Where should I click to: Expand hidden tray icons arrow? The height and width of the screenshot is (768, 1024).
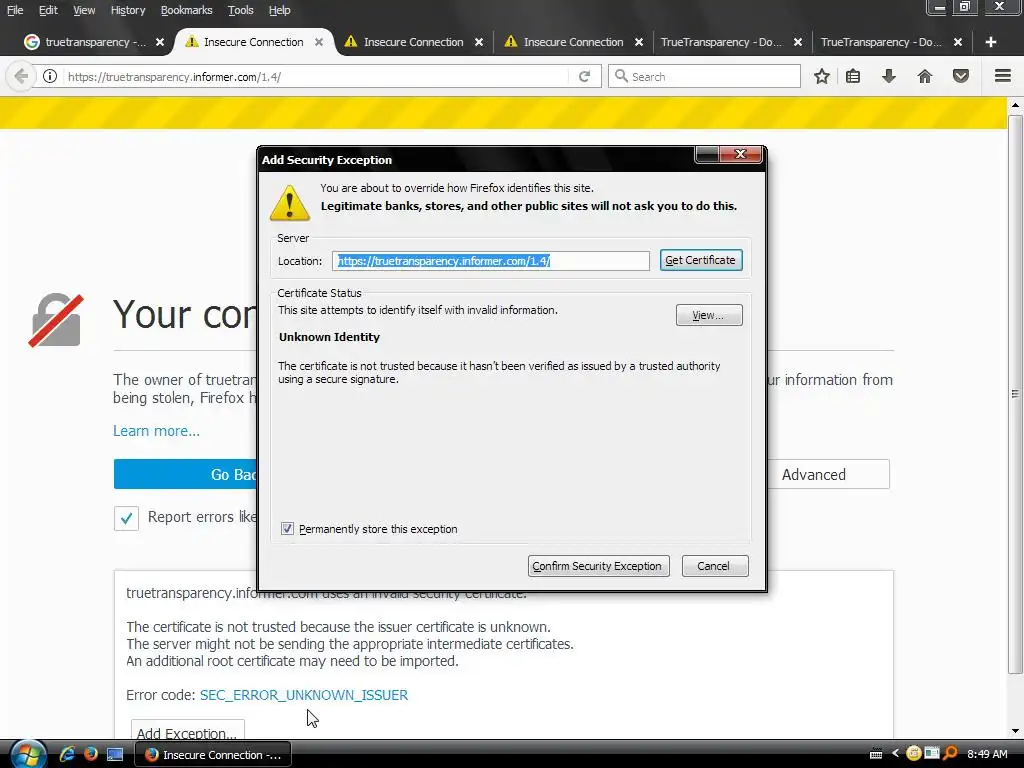pyautogui.click(x=895, y=754)
